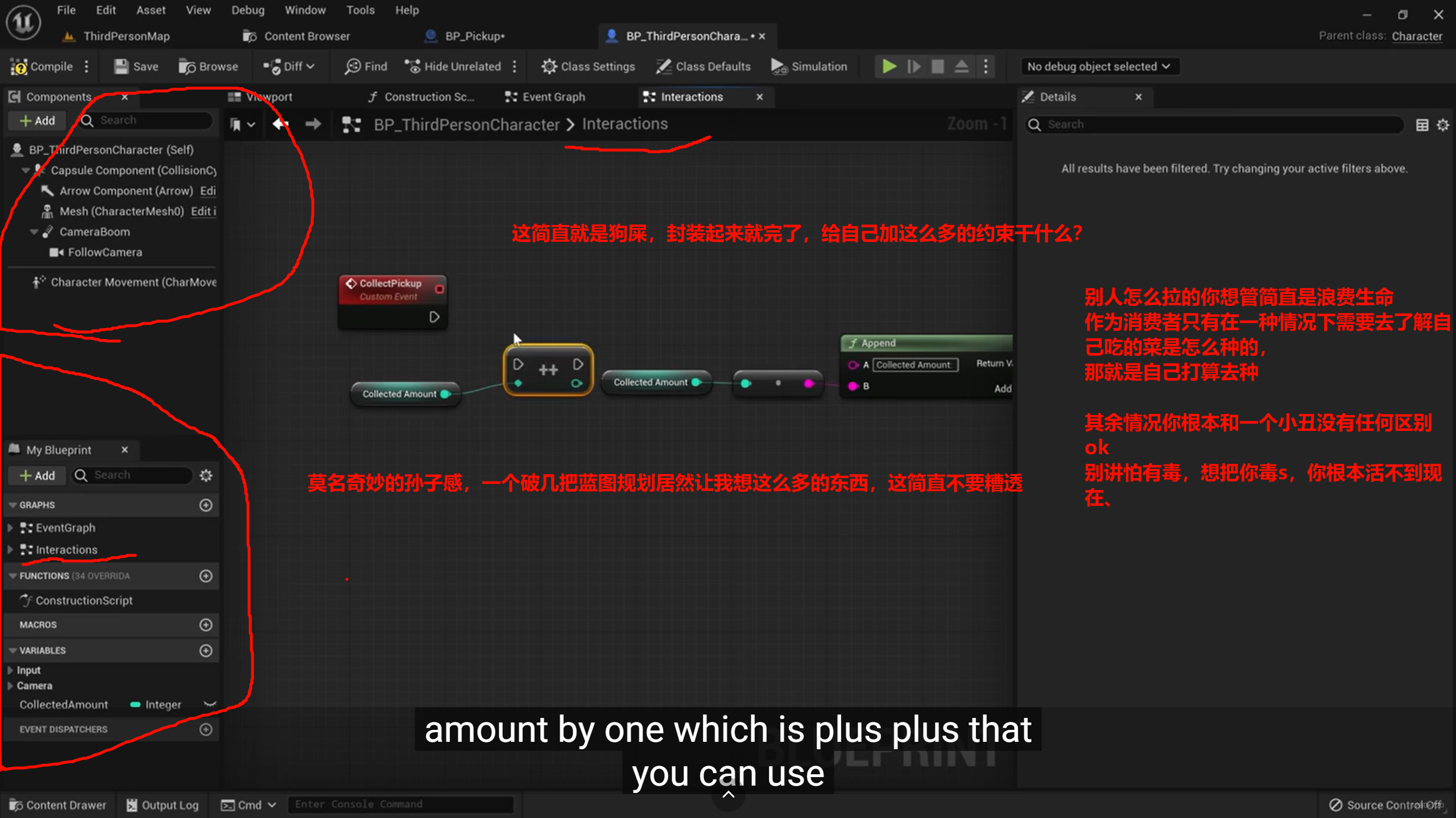Click the Character parent class link
Image resolution: width=1456 pixels, height=818 pixels.
(1417, 36)
